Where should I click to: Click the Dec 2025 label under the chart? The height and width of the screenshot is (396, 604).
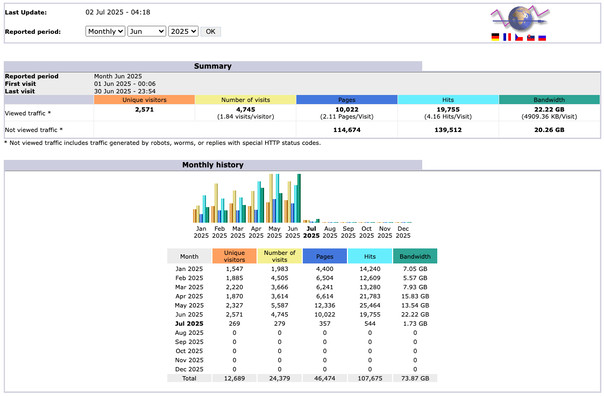403,232
